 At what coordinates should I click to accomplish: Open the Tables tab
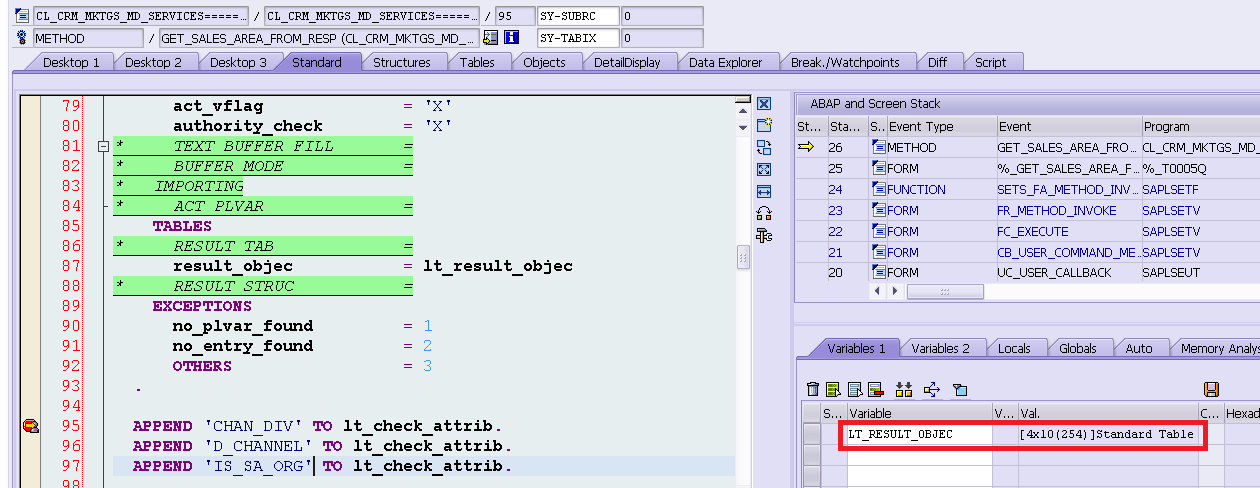pyautogui.click(x=477, y=62)
